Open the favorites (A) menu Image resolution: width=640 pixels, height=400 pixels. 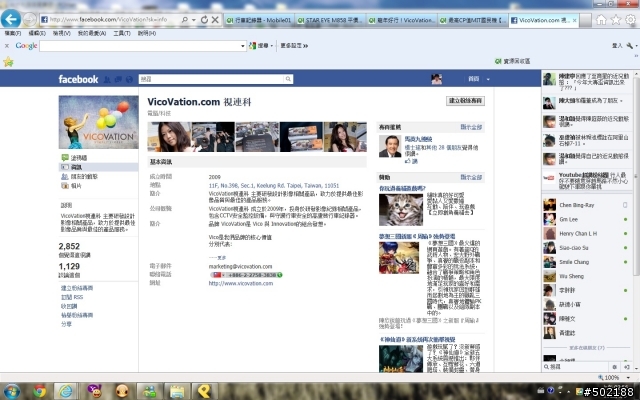pos(92,33)
